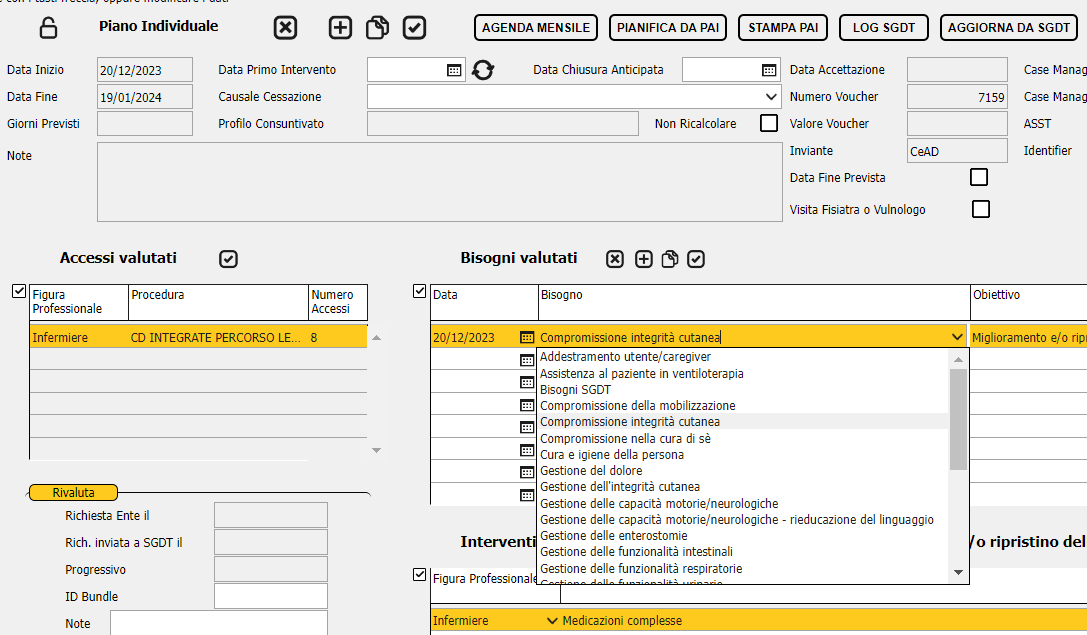Screen dimensions: 1087x635
Task: Click refresh icon next to Data Primo Intervento
Action: pos(483,70)
